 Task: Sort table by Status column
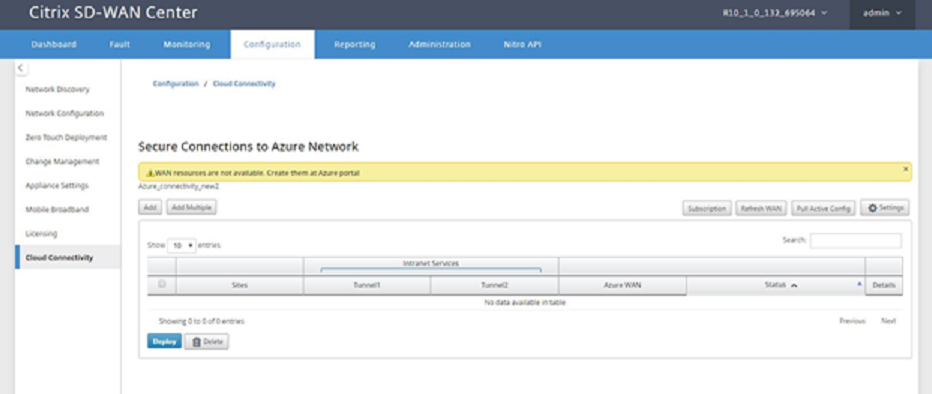point(775,285)
